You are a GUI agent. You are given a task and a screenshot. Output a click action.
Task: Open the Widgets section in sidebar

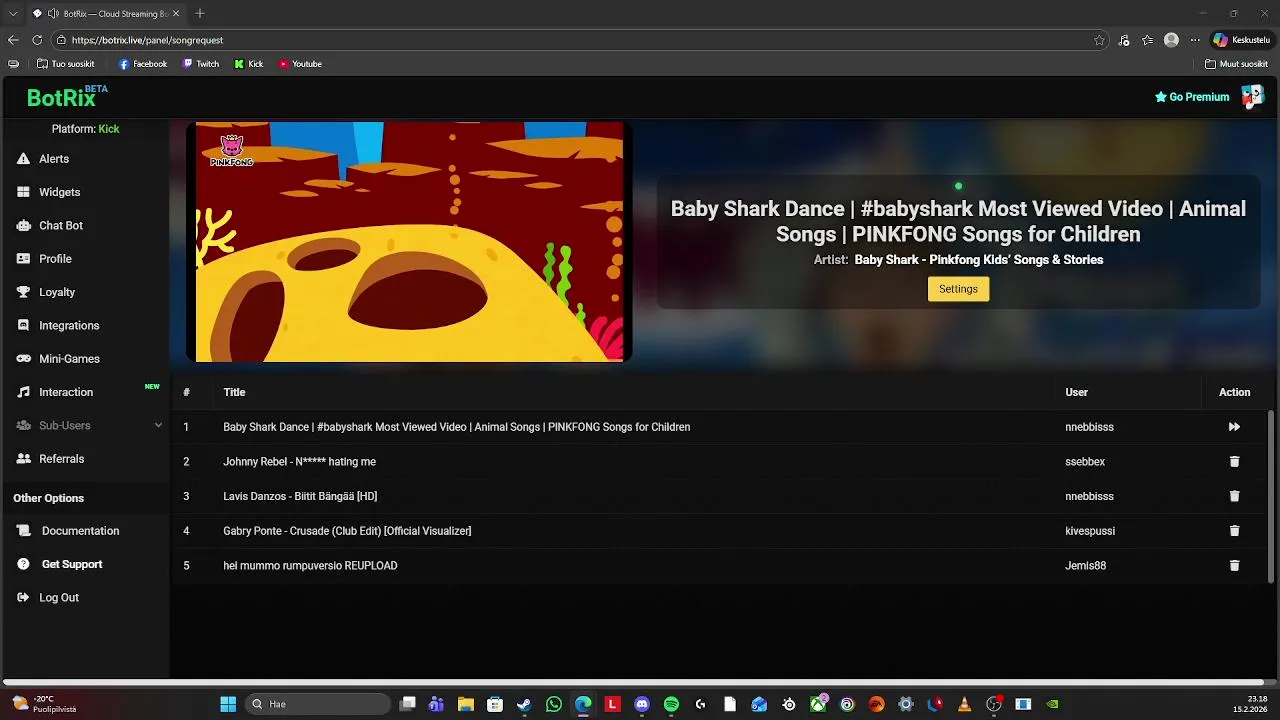tap(59, 192)
